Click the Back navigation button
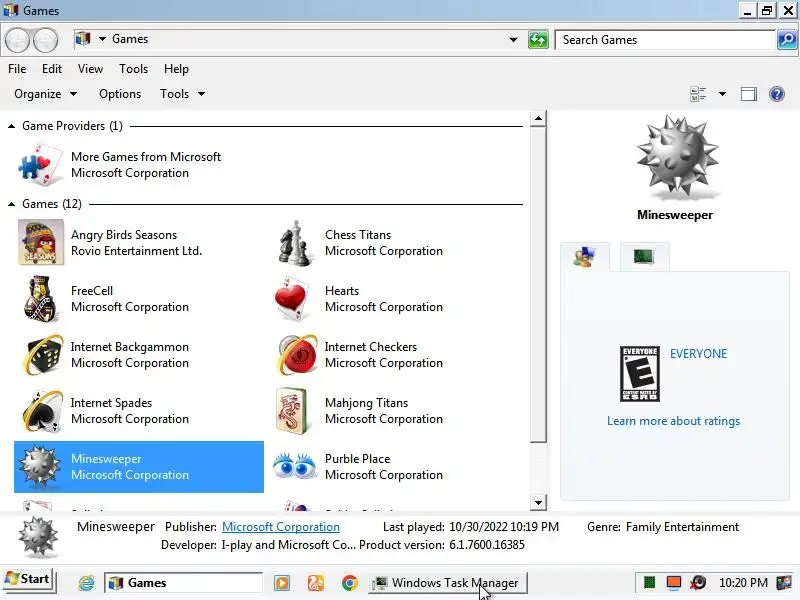 (x=17, y=40)
